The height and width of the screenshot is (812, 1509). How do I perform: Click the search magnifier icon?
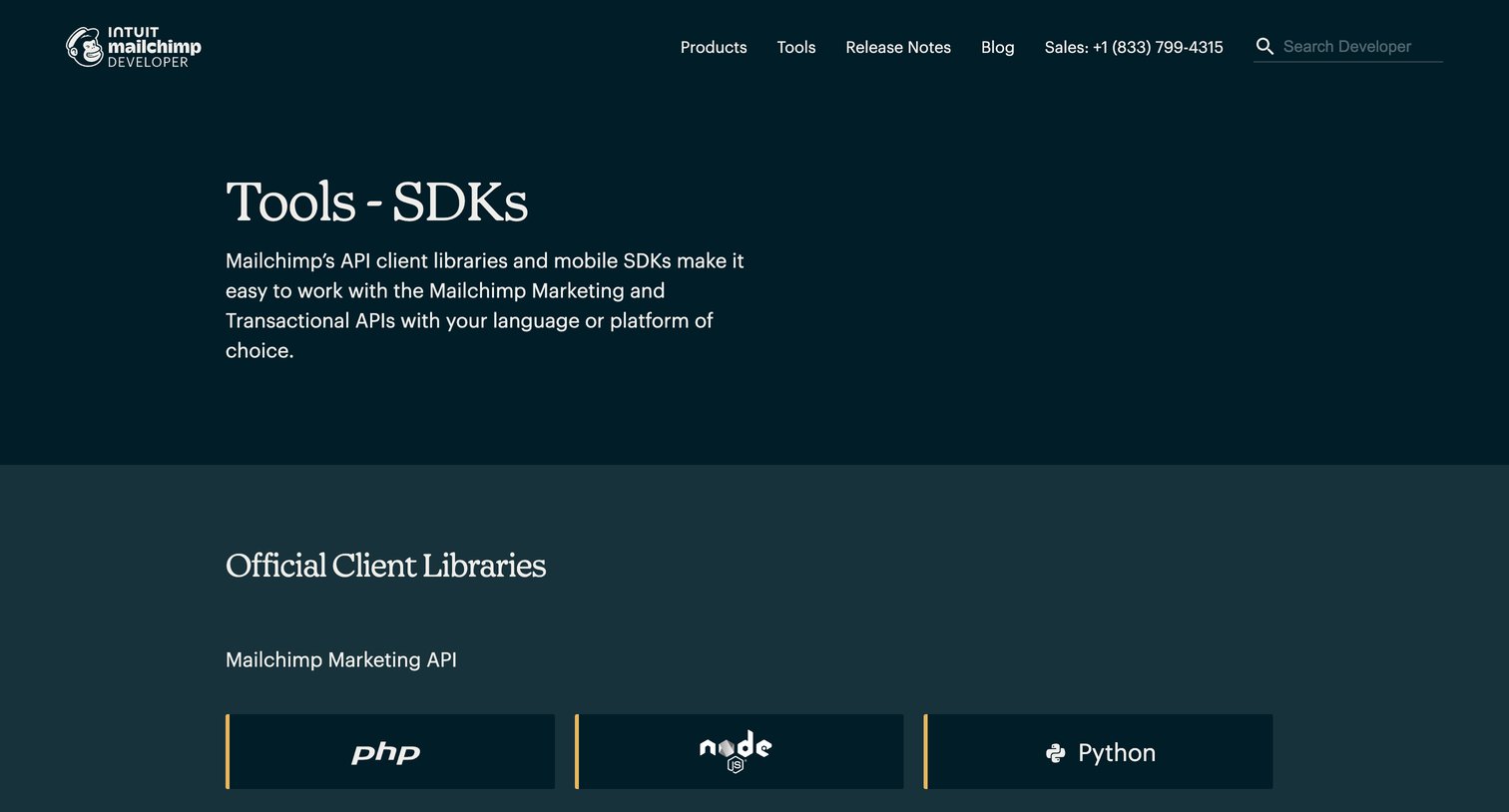1264,46
